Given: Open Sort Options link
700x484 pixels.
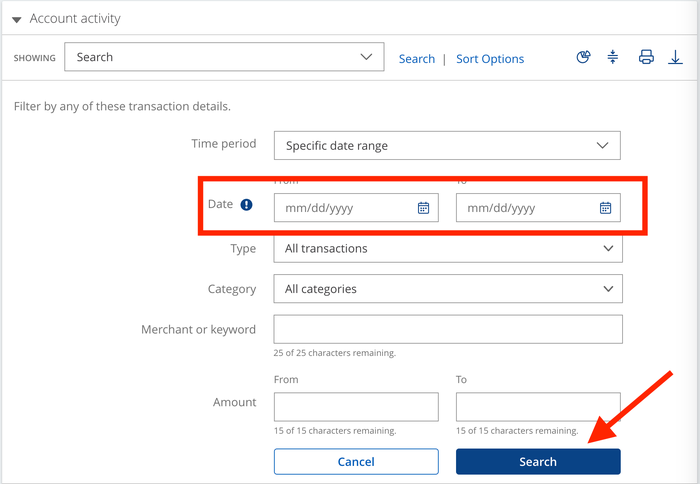Looking at the screenshot, I should (490, 58).
